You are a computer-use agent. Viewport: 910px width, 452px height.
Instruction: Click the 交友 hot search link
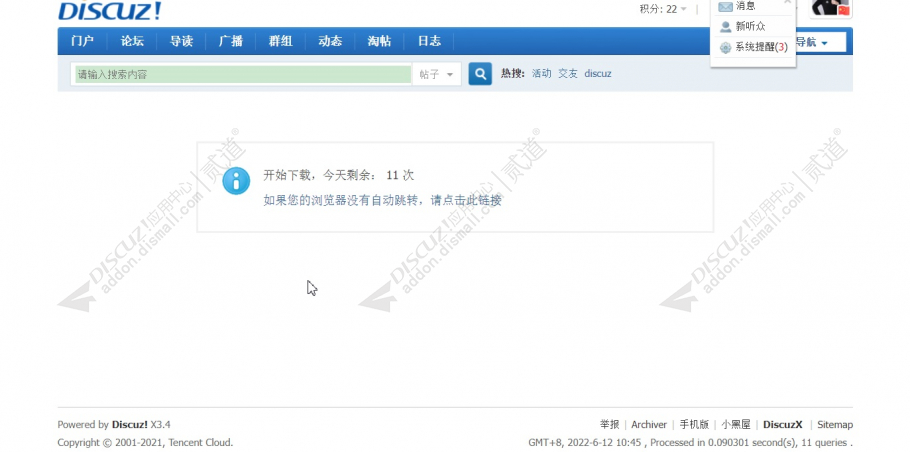(568, 74)
